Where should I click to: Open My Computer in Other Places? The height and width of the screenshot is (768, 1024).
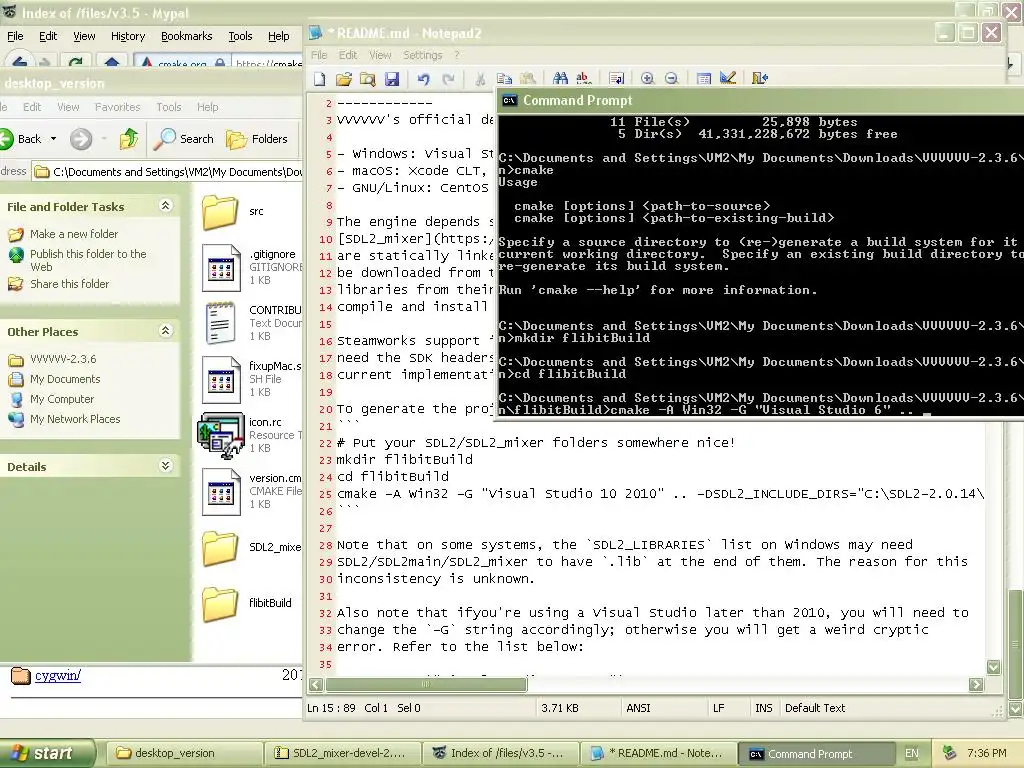coord(62,399)
